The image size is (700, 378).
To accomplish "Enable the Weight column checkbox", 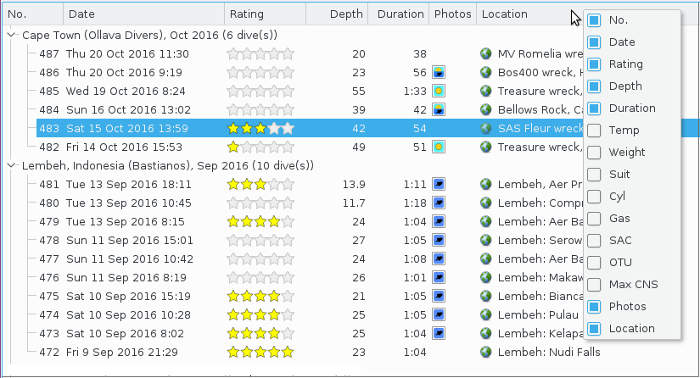I will tap(594, 152).
